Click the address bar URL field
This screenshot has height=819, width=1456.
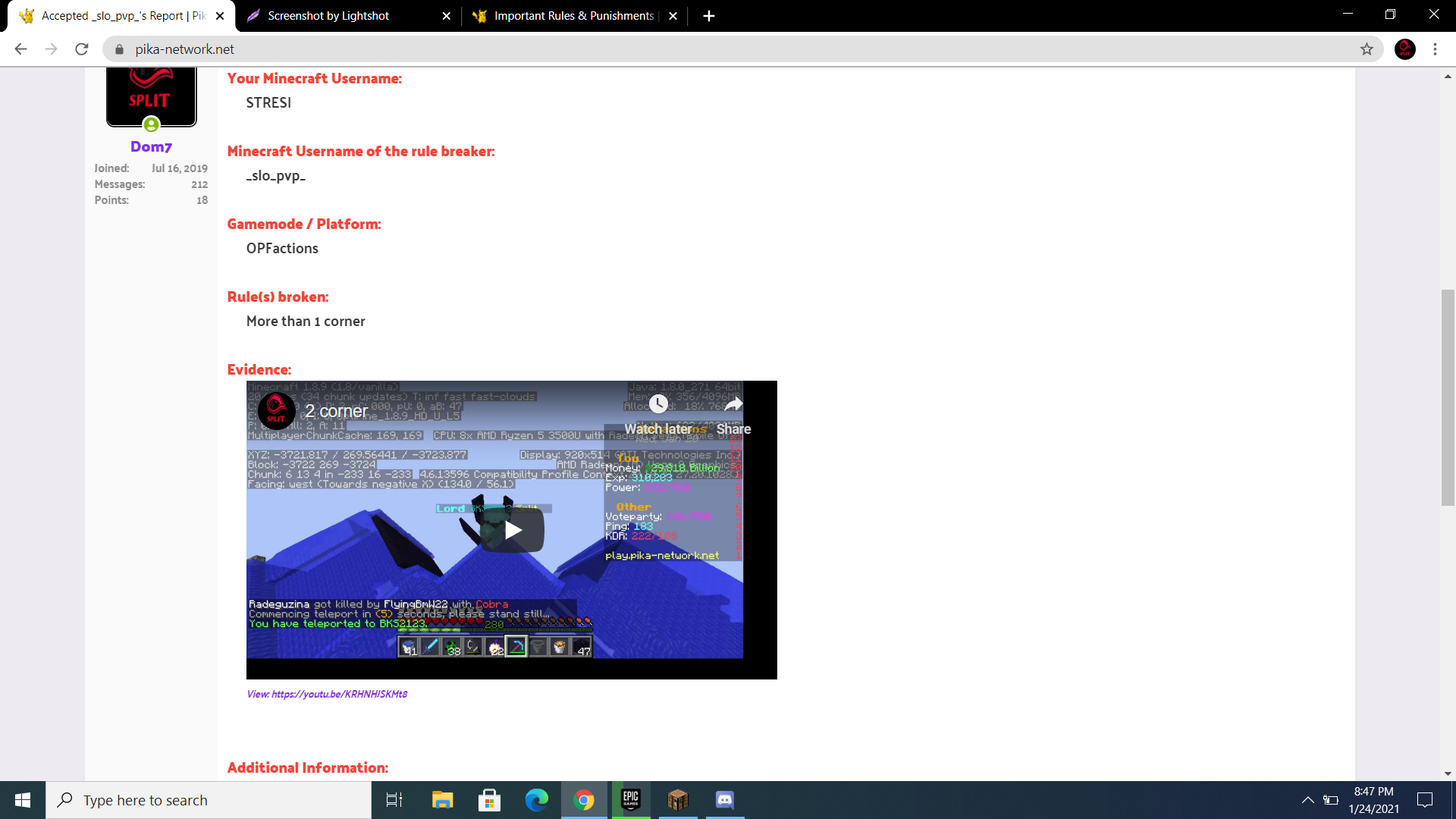pos(682,49)
